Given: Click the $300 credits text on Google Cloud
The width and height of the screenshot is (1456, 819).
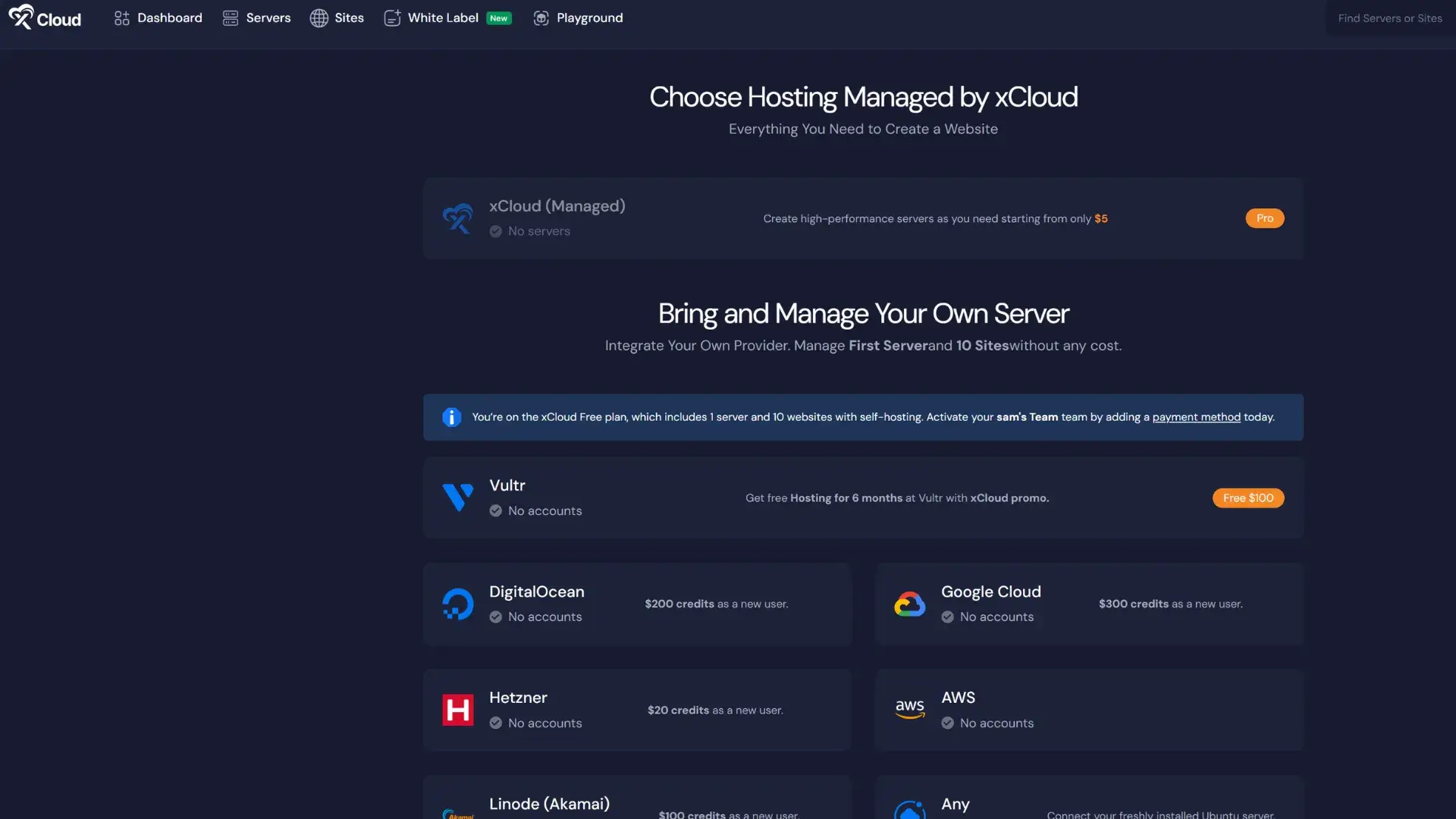Looking at the screenshot, I should [1171, 604].
